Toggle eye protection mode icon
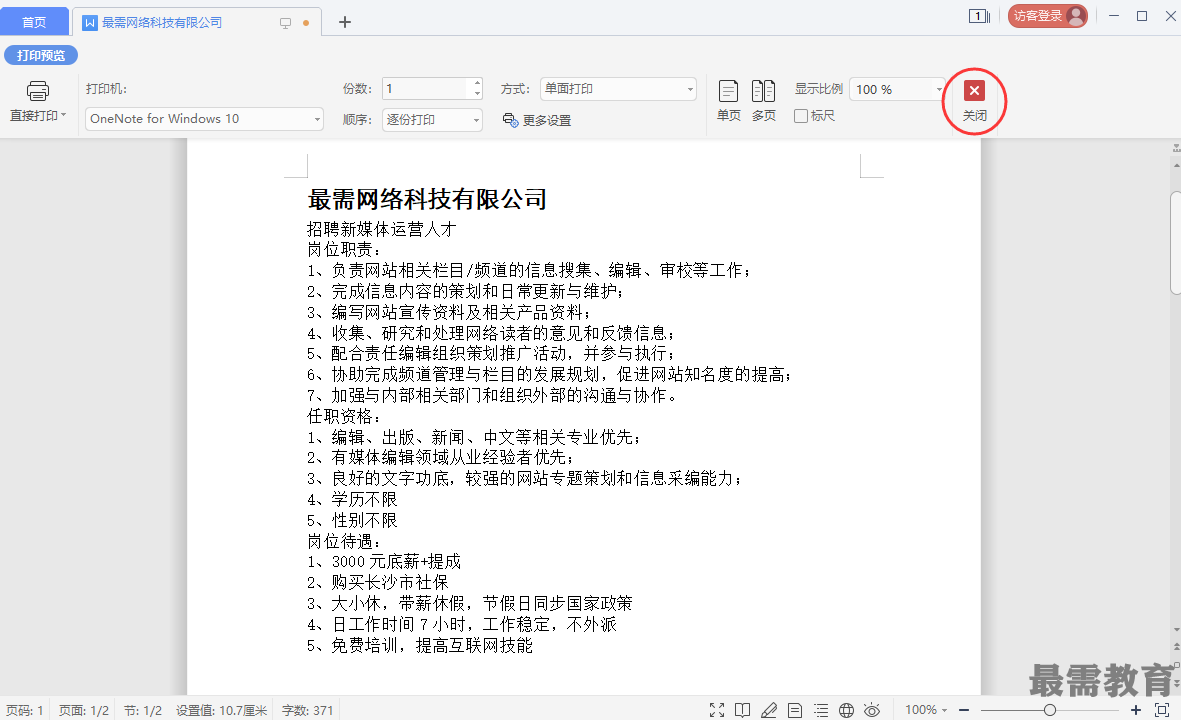Image resolution: width=1181 pixels, height=720 pixels. (x=872, y=710)
